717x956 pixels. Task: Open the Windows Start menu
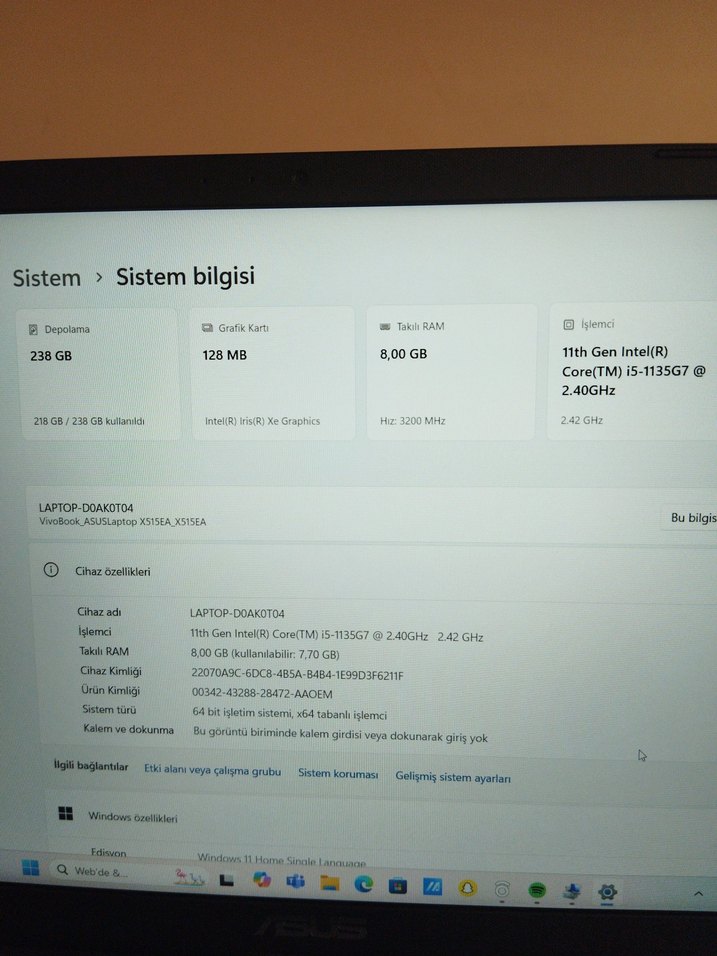tap(30, 868)
